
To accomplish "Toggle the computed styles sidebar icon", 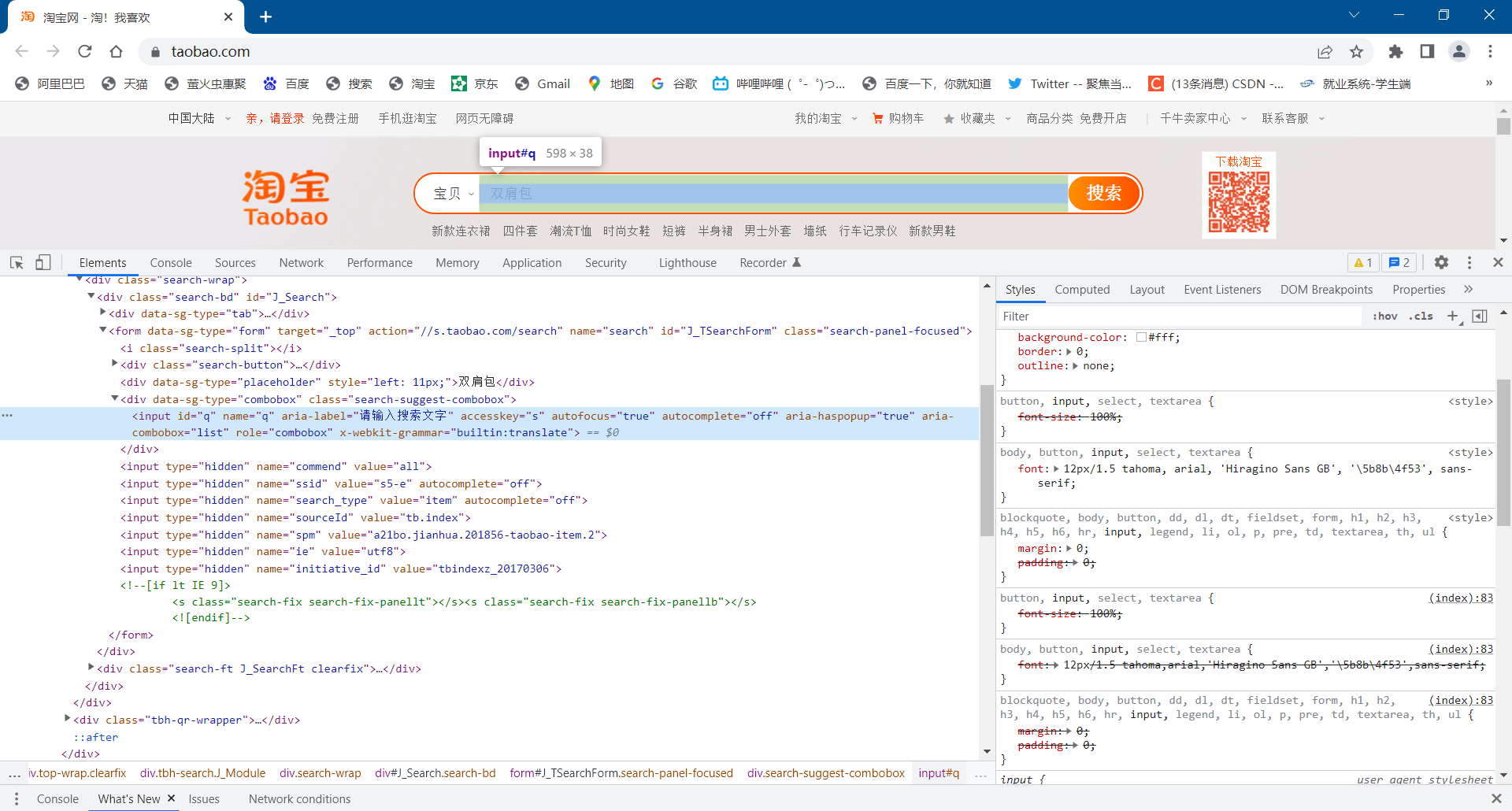I will click(x=1480, y=316).
